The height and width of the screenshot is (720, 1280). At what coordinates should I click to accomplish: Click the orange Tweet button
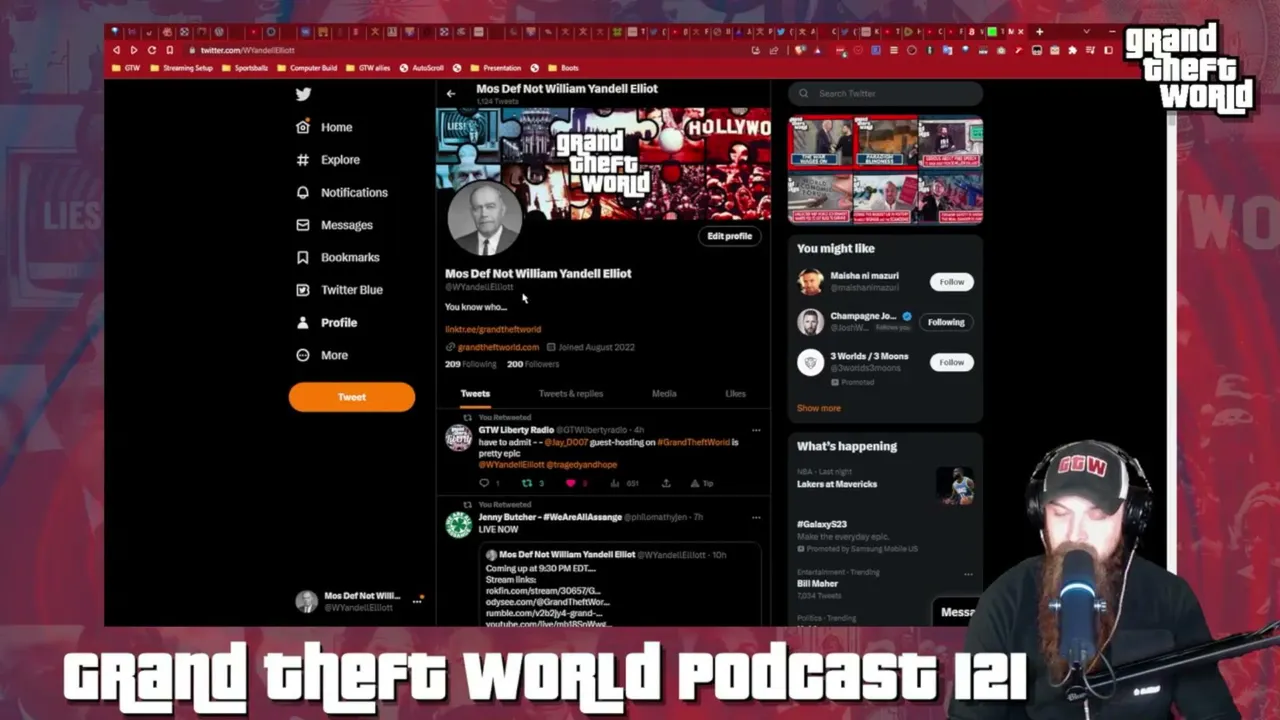tap(352, 397)
